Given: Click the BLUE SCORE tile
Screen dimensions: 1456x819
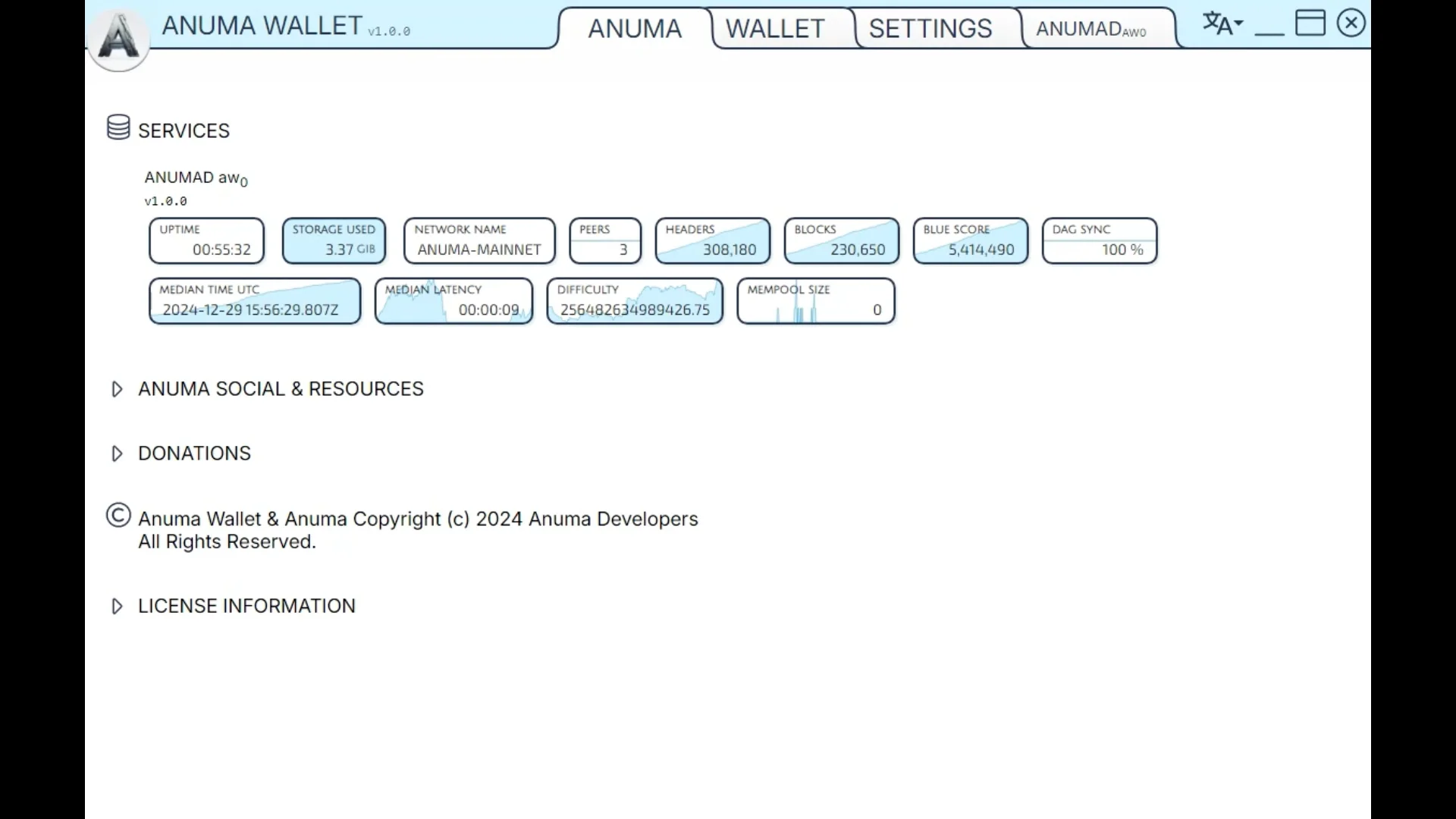Looking at the screenshot, I should point(970,240).
